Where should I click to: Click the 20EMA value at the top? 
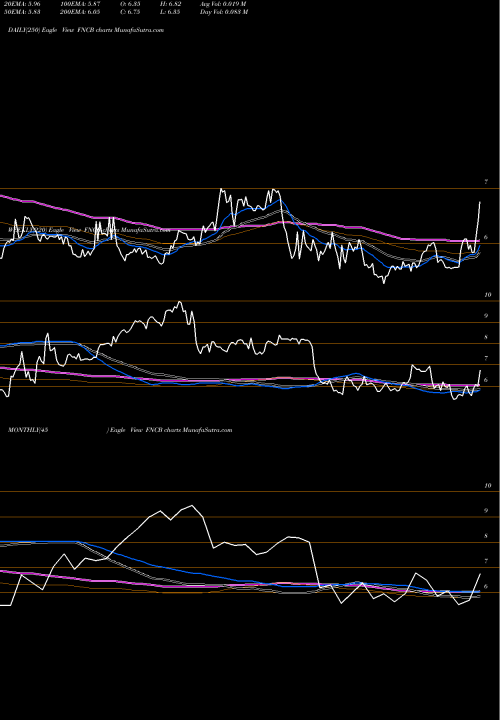[x=22, y=3]
